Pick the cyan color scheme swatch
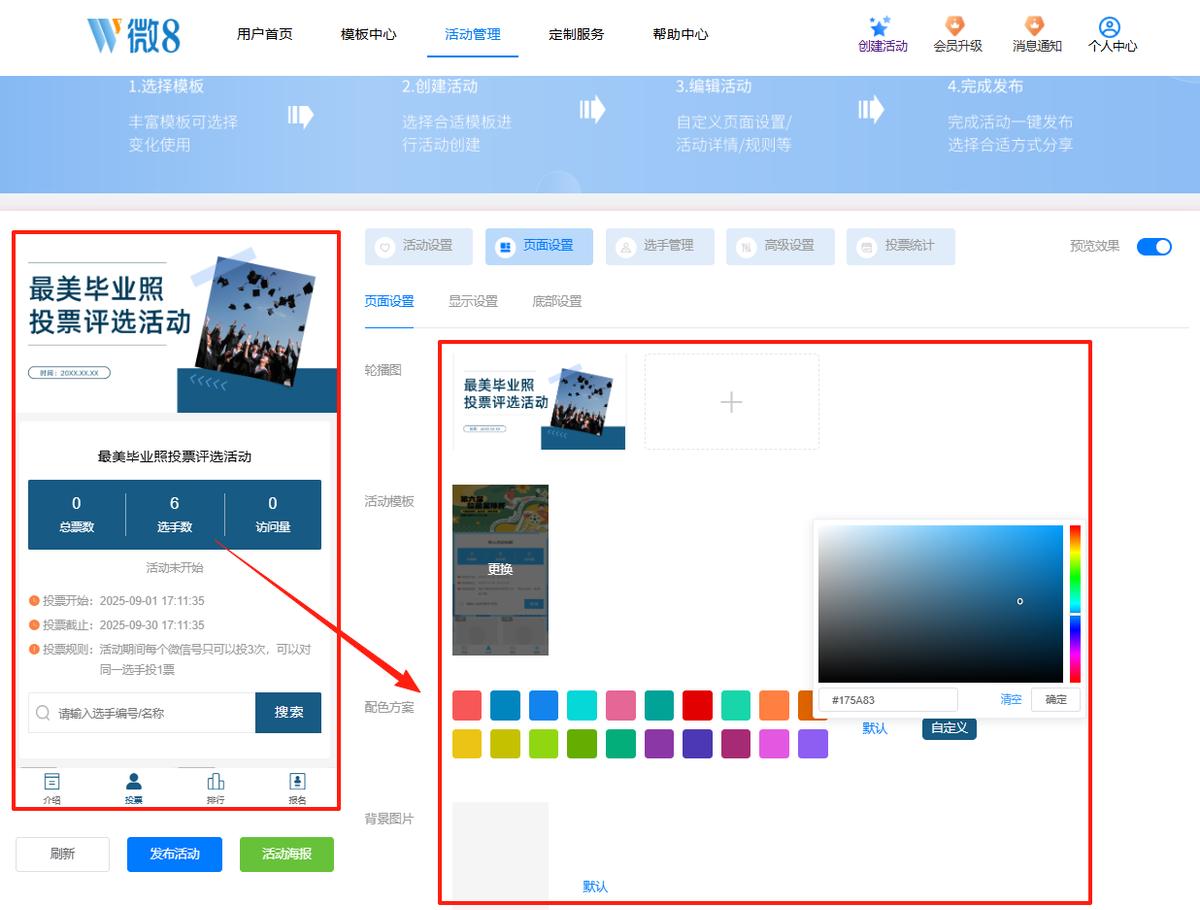1200x910 pixels. pos(582,705)
